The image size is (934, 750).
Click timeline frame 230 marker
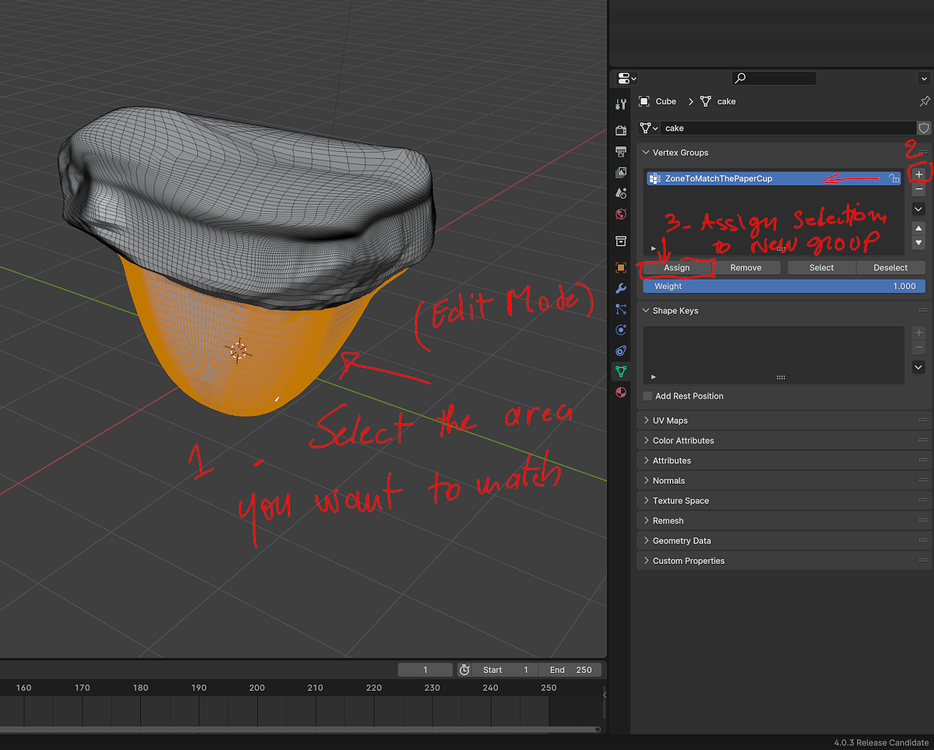[432, 687]
